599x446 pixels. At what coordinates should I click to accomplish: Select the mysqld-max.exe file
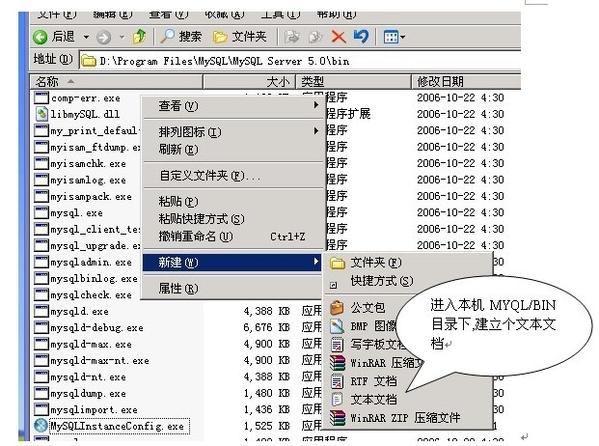pyautogui.click(x=83, y=344)
